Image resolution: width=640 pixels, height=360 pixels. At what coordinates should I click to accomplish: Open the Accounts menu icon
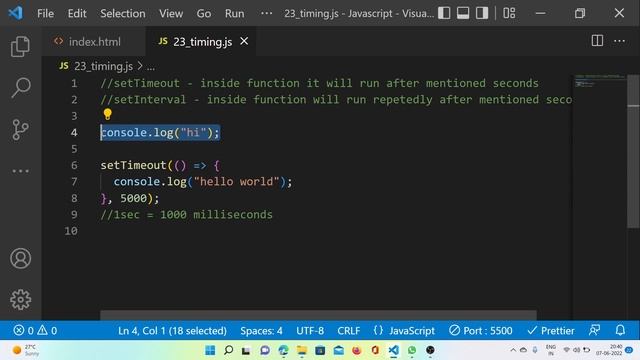tap(20, 258)
